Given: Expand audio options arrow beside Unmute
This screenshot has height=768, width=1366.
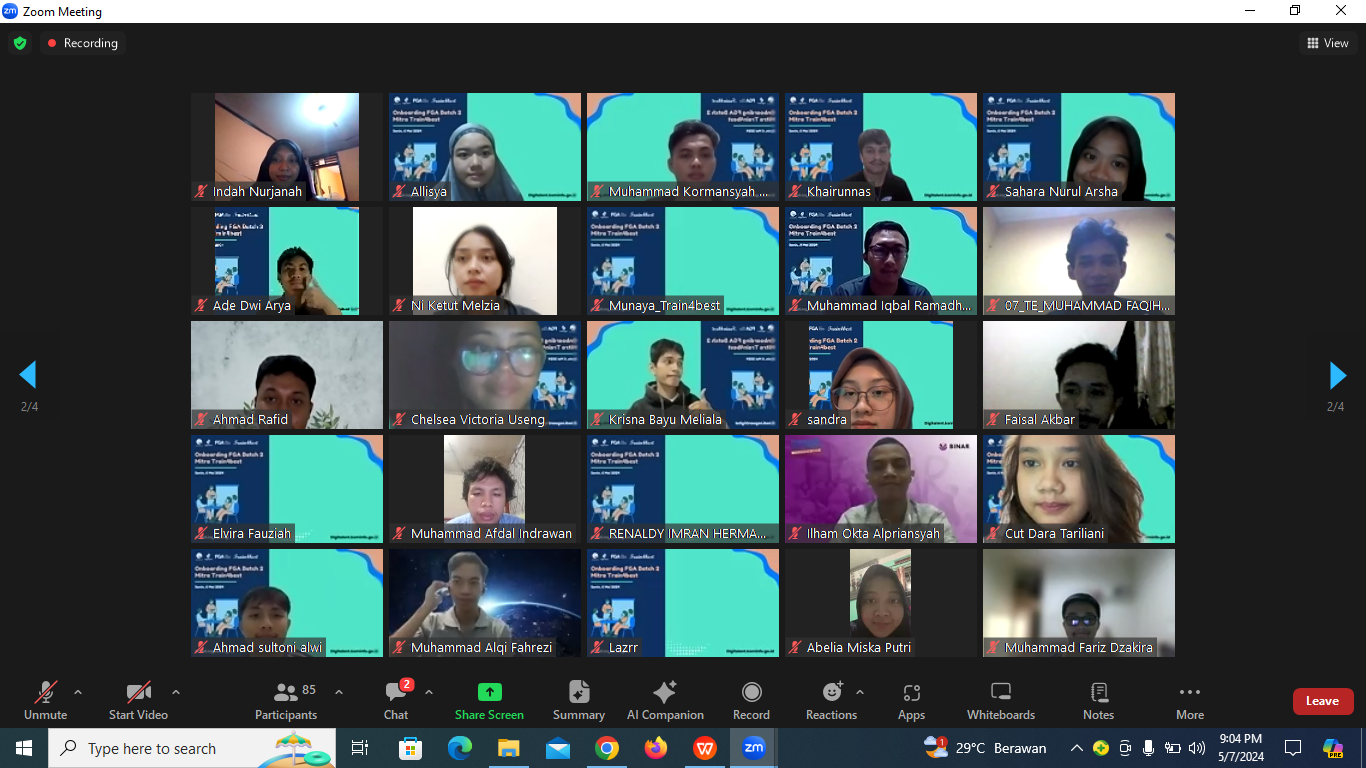Looking at the screenshot, I should 78,692.
